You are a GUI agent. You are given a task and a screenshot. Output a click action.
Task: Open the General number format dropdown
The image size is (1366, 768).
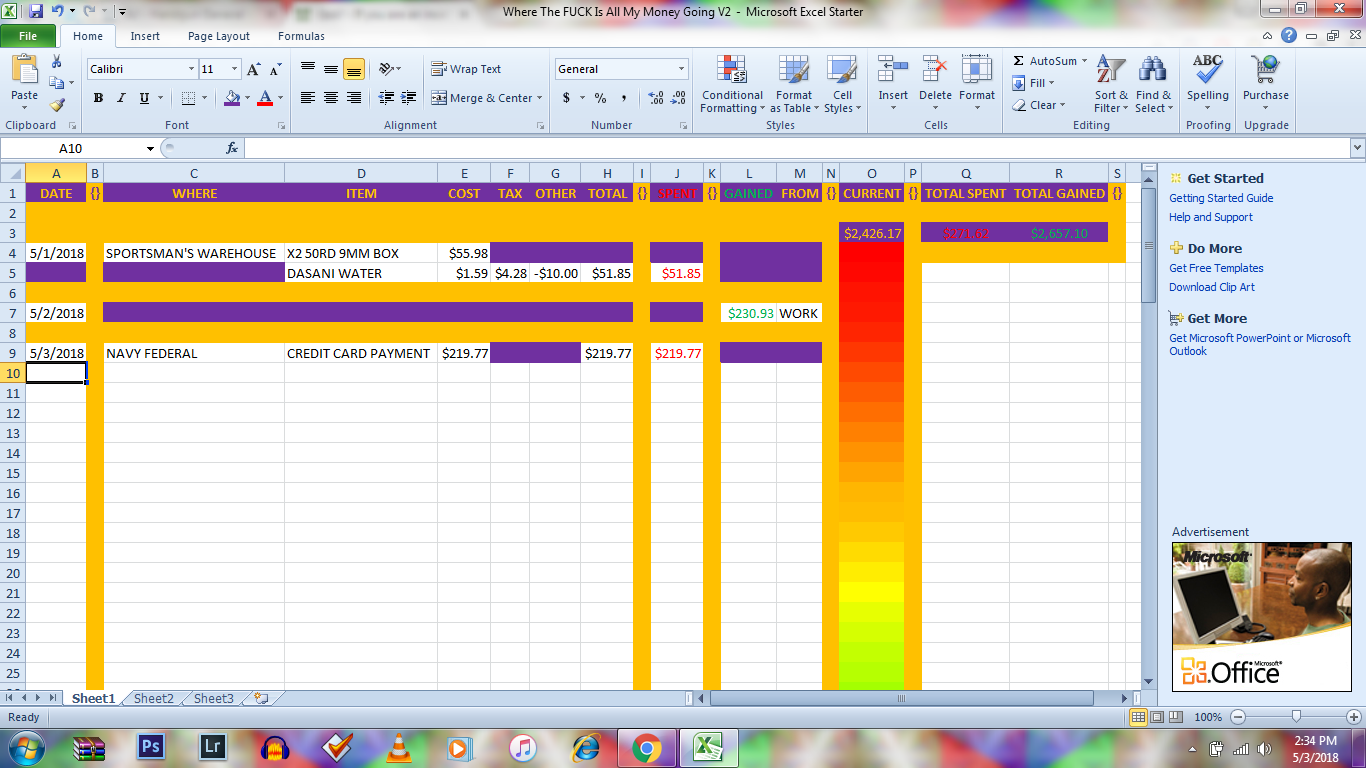pyautogui.click(x=682, y=69)
